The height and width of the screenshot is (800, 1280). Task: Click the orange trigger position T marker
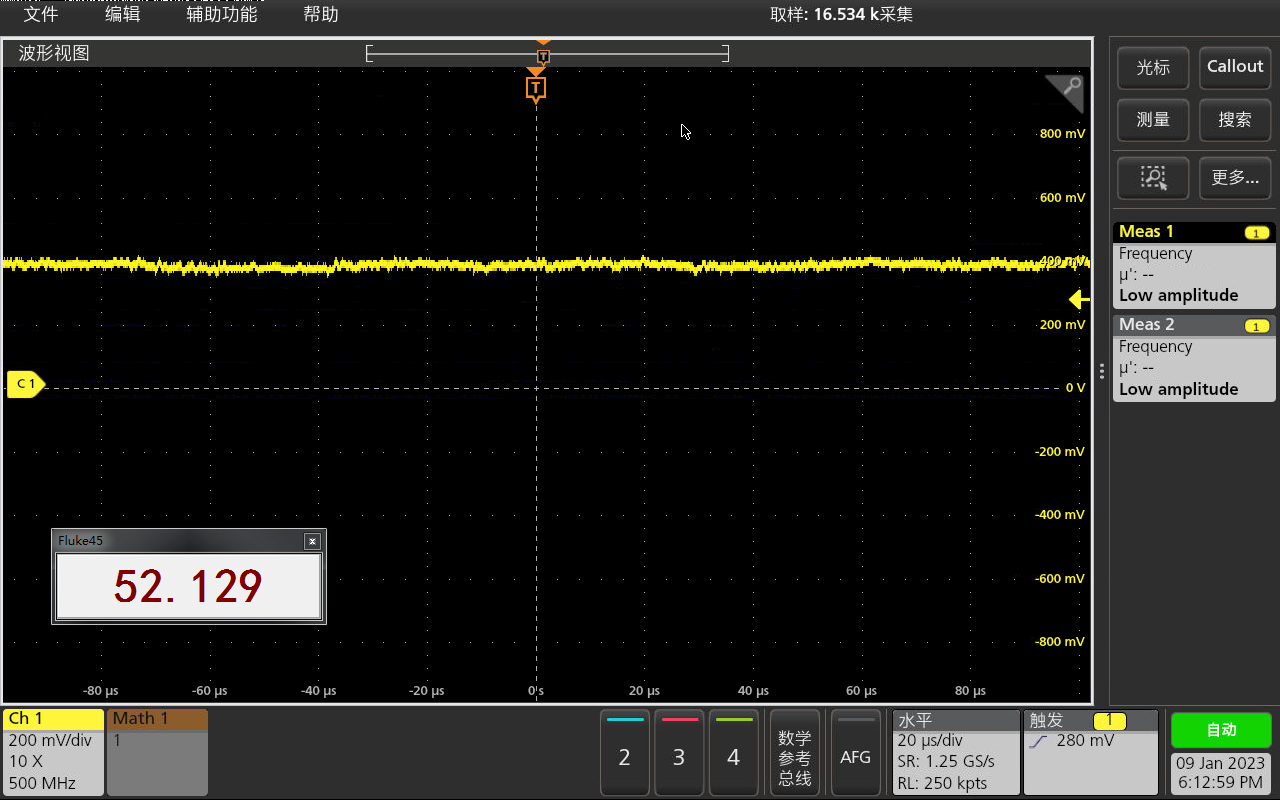536,88
